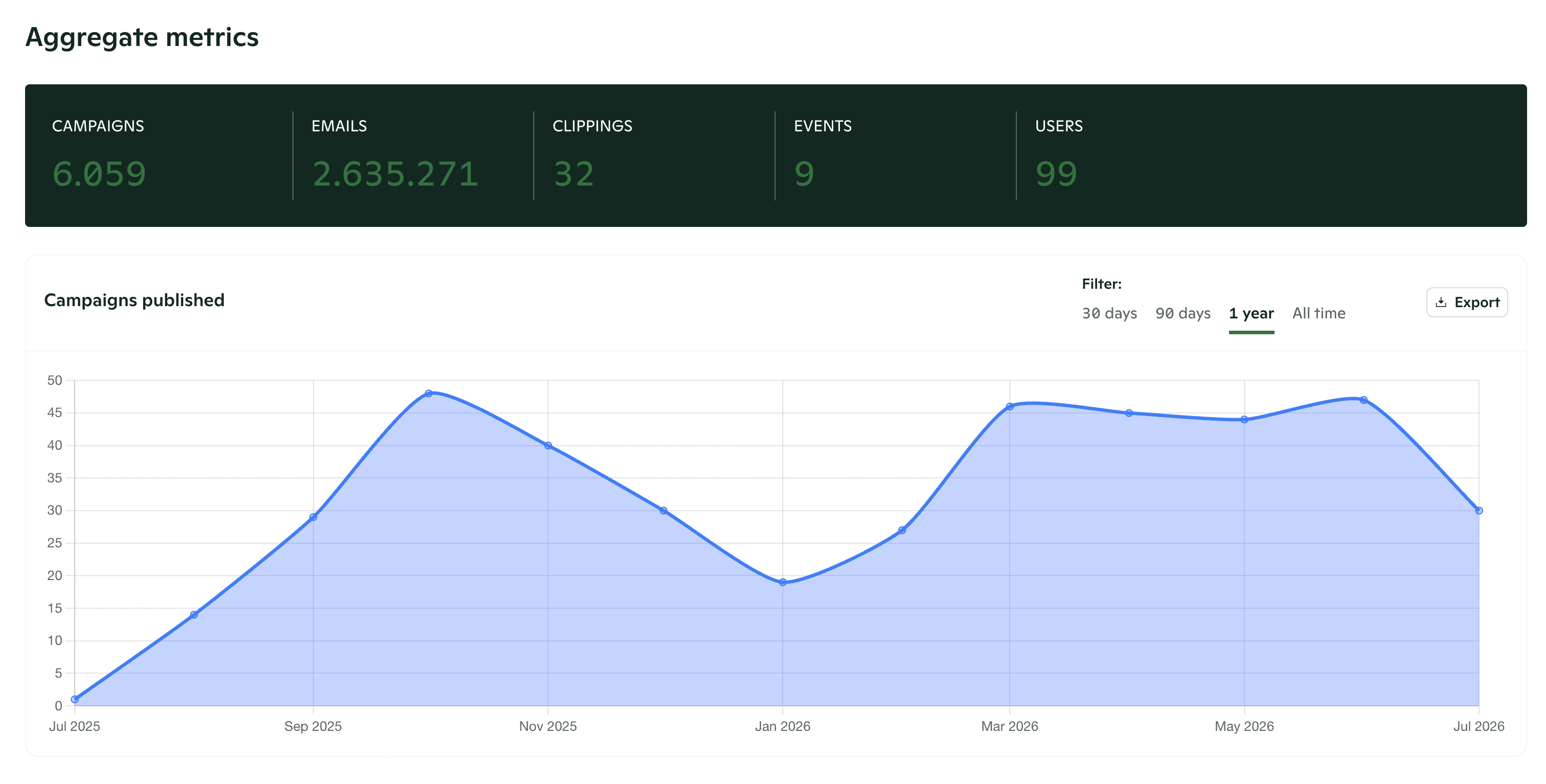Click the chart peak data point near 48

(x=428, y=394)
